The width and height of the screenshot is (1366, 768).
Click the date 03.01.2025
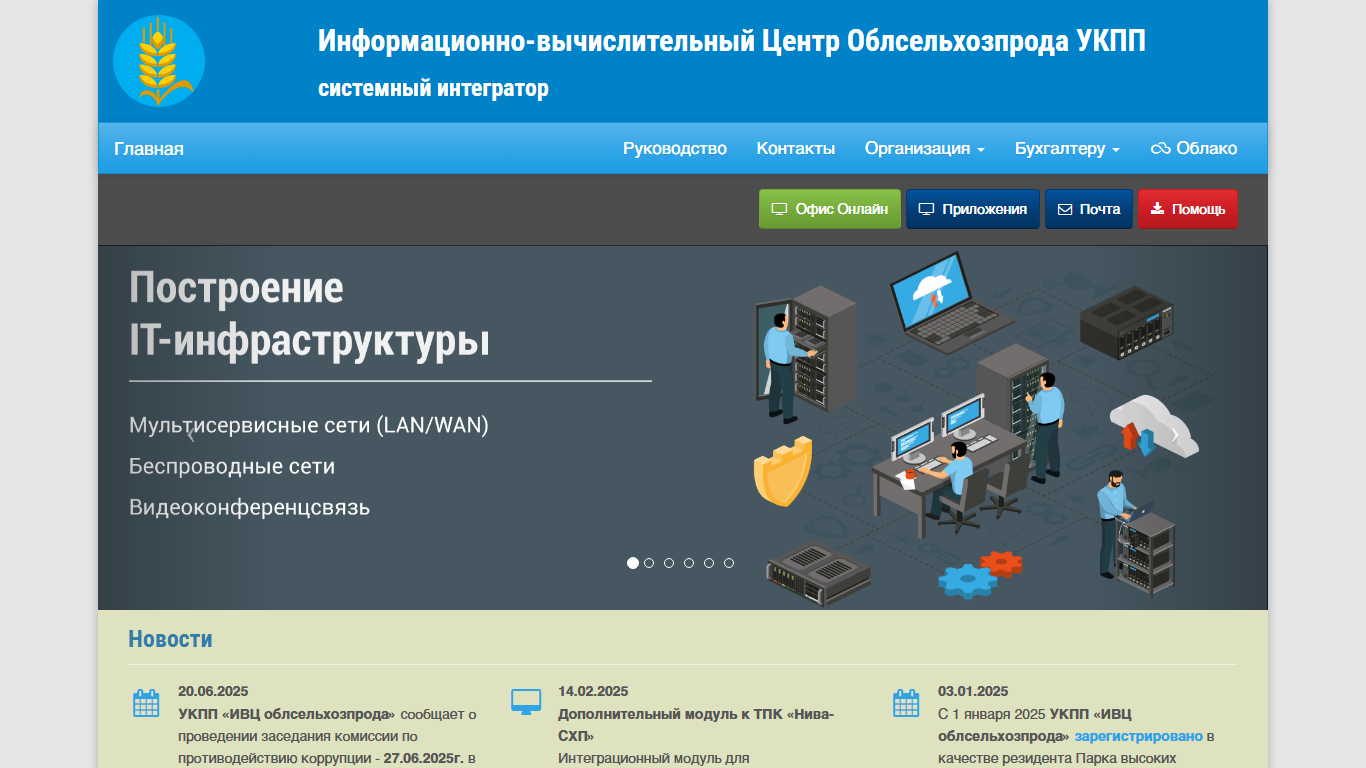(973, 691)
